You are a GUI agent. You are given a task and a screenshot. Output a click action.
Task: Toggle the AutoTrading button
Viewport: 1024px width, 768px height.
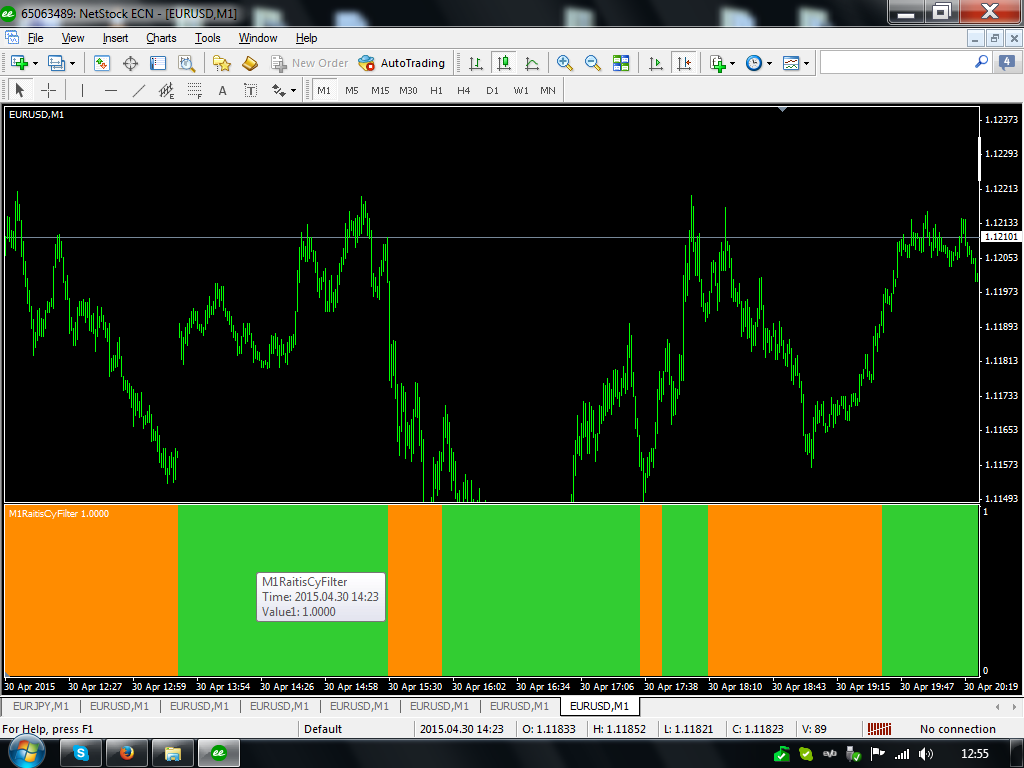pyautogui.click(x=402, y=63)
